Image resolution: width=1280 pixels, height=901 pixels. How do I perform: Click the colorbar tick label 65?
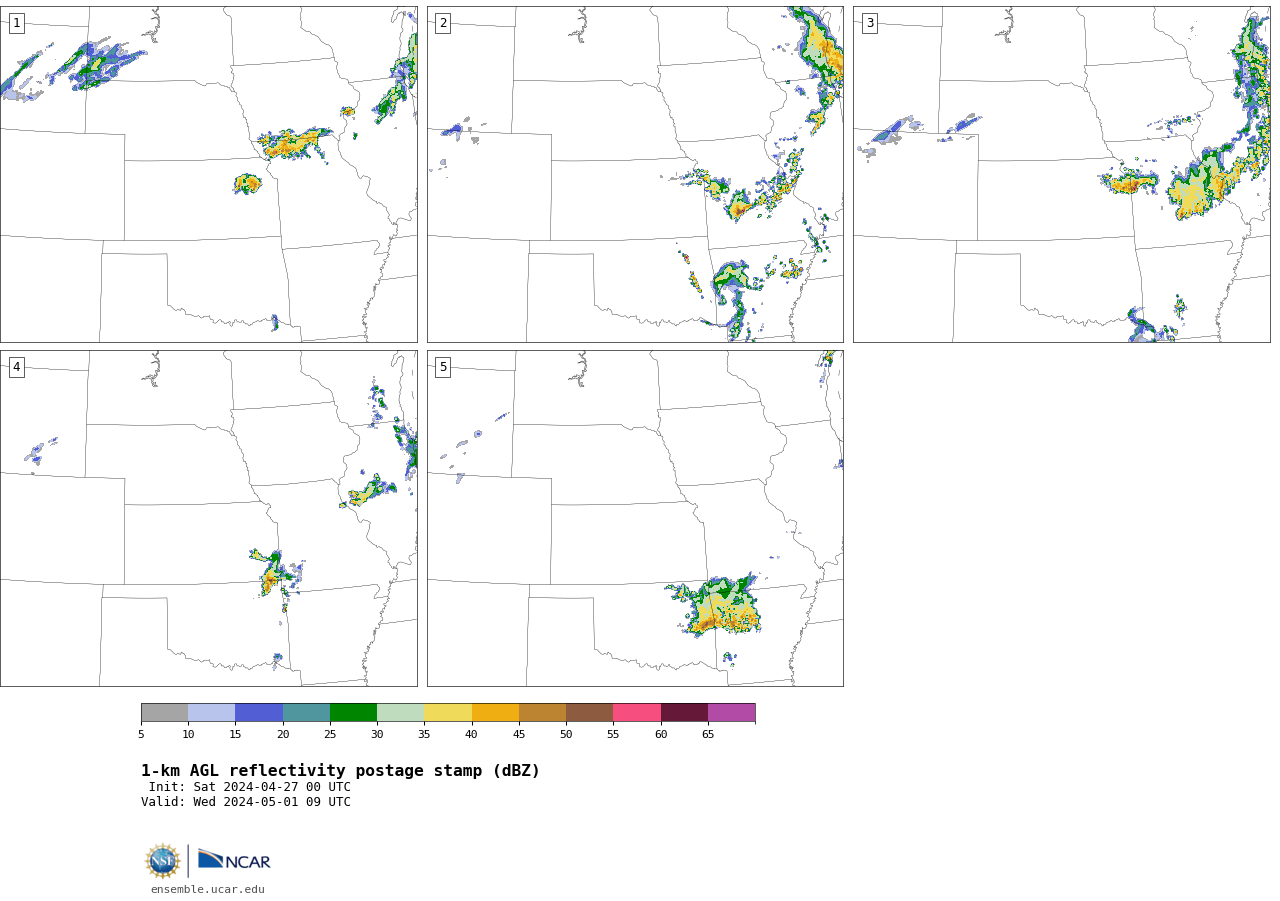pos(708,735)
